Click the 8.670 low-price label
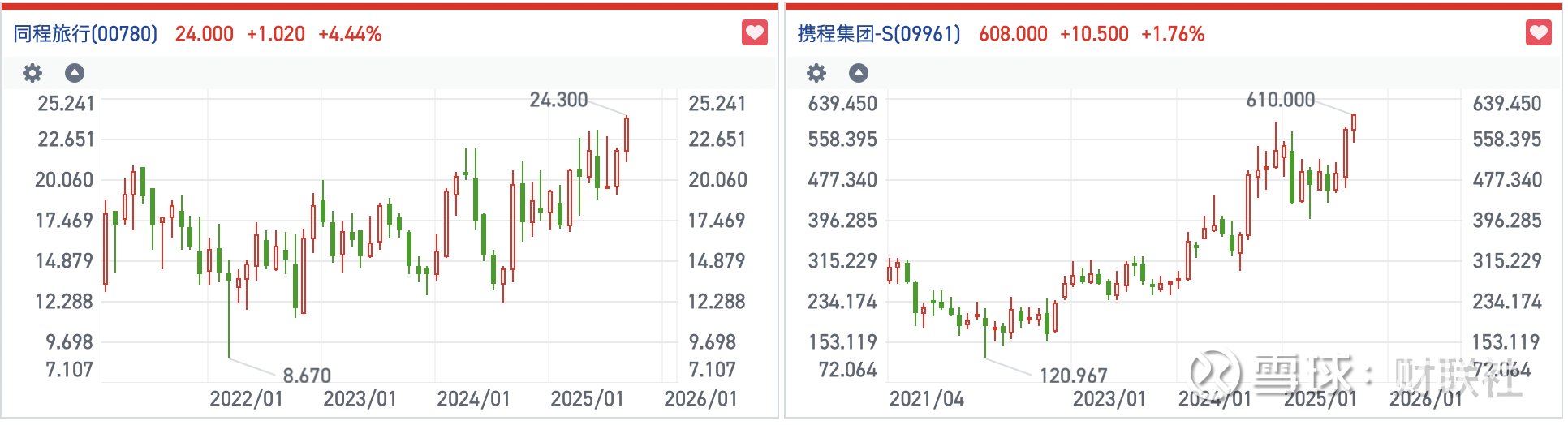 tap(307, 376)
